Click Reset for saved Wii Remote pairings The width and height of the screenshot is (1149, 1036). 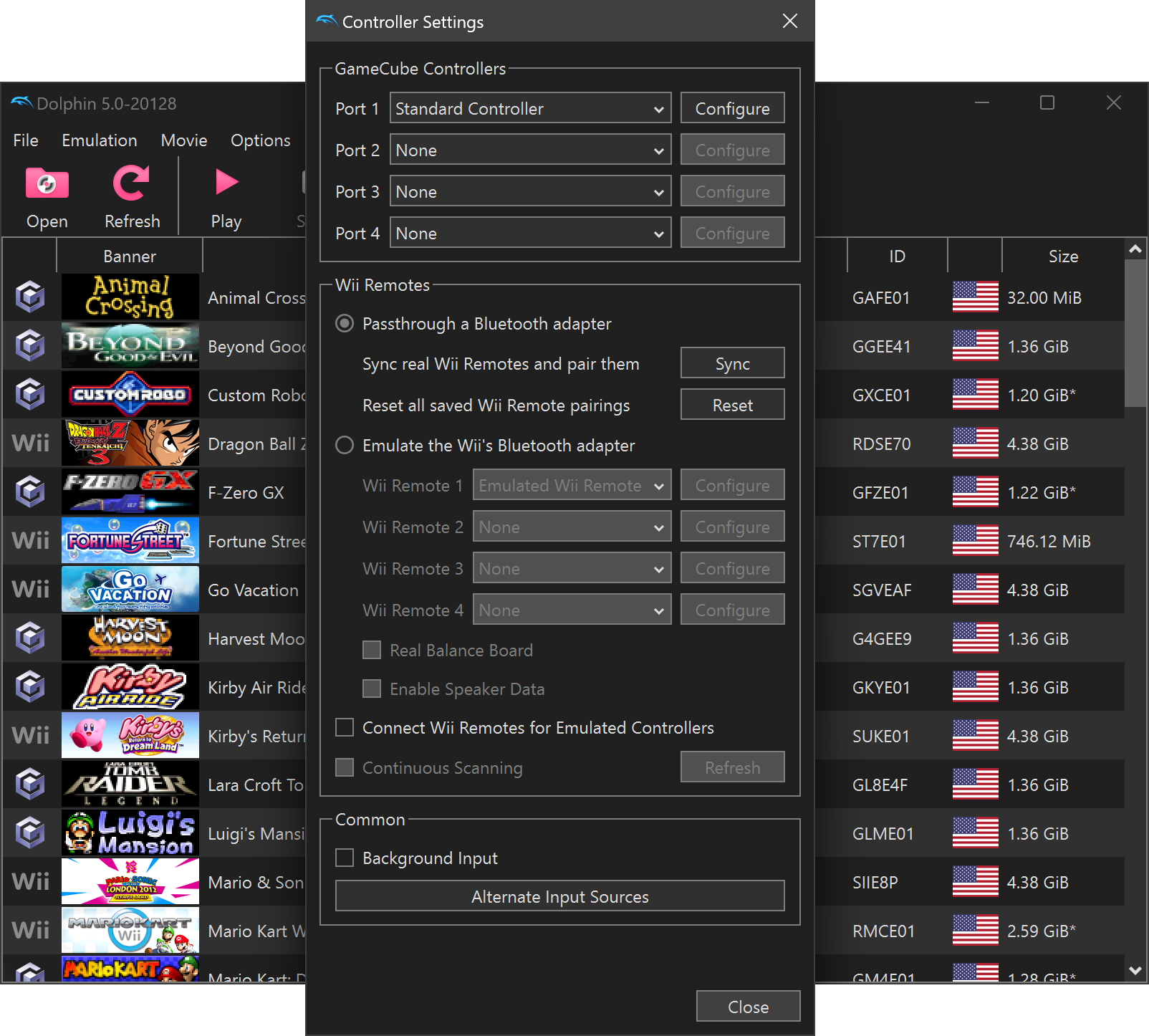tap(732, 405)
